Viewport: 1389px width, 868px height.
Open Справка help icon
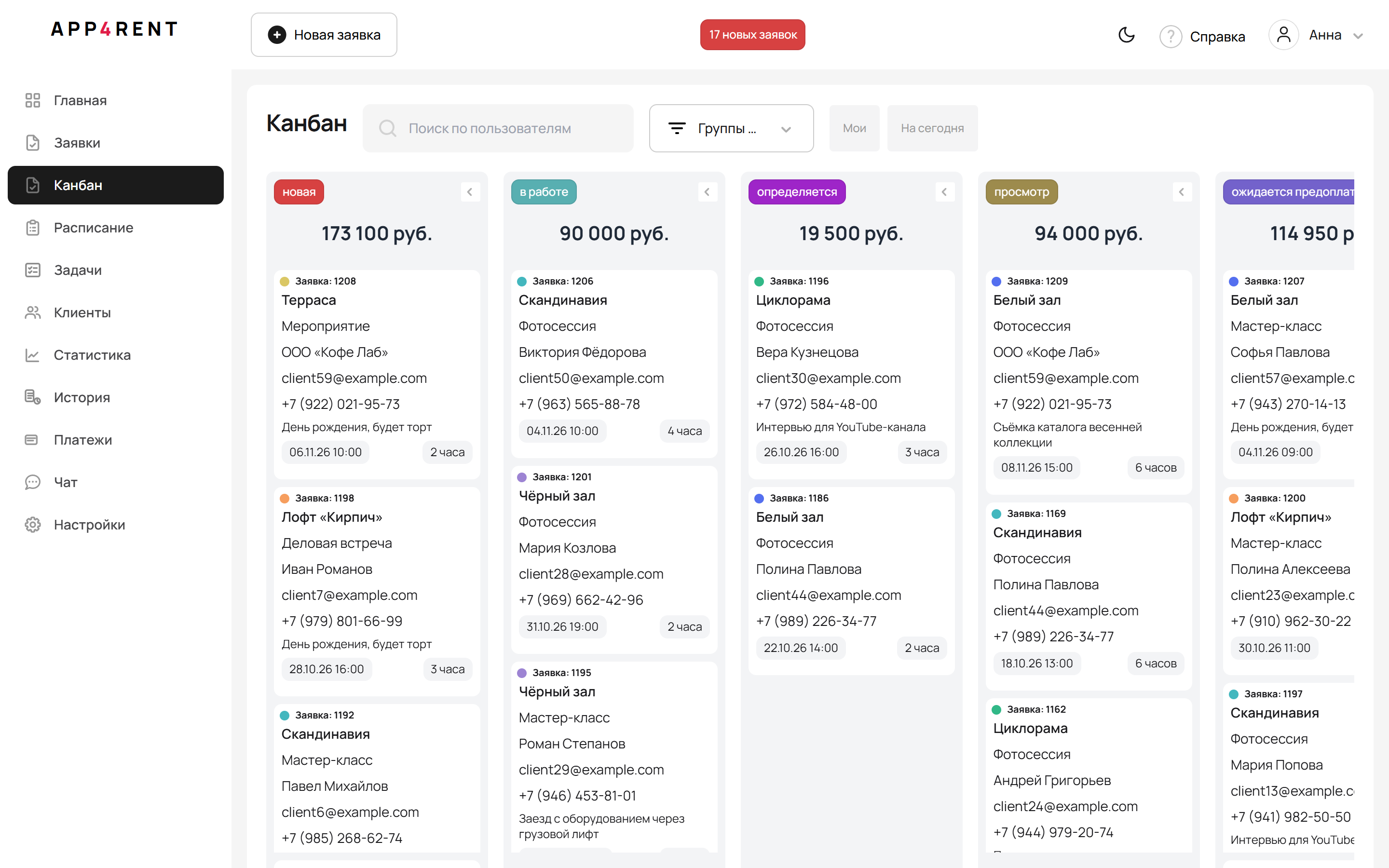[x=1171, y=36]
